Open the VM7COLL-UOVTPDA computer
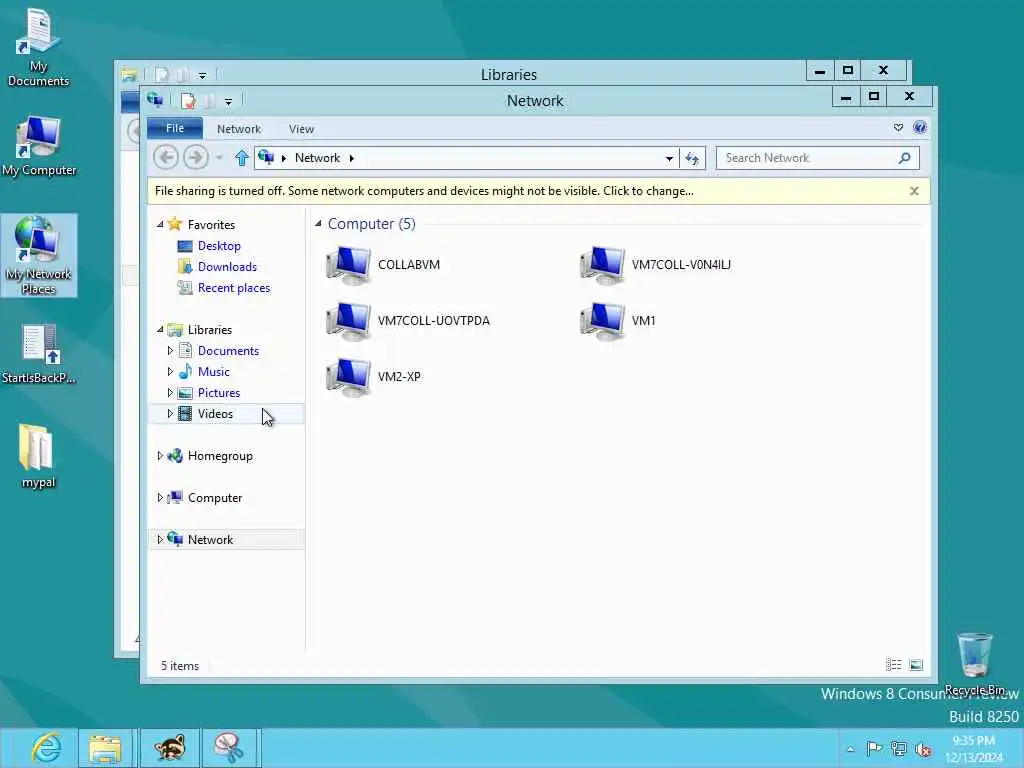The height and width of the screenshot is (768, 1024). pos(408,321)
